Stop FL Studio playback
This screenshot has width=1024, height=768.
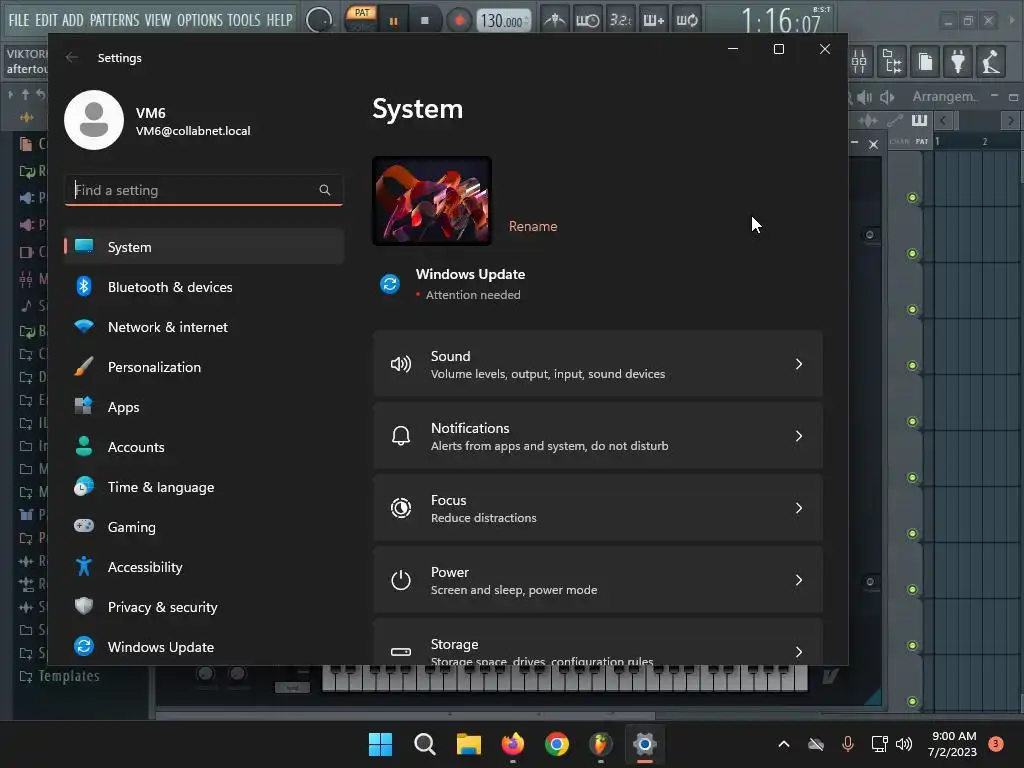(x=425, y=21)
